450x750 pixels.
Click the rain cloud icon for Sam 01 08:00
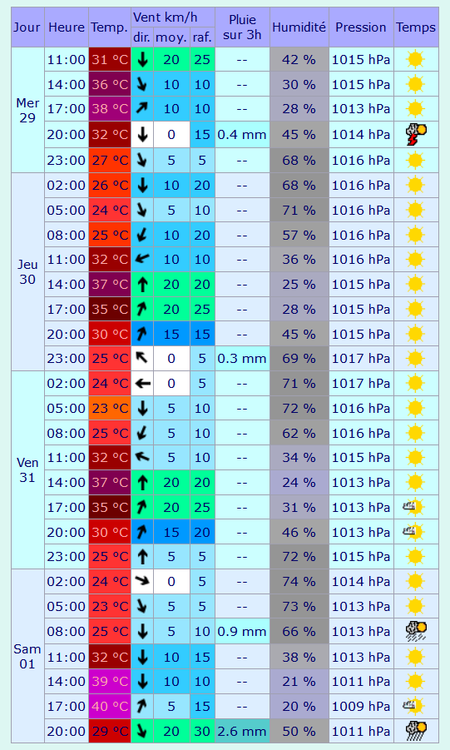click(416, 631)
